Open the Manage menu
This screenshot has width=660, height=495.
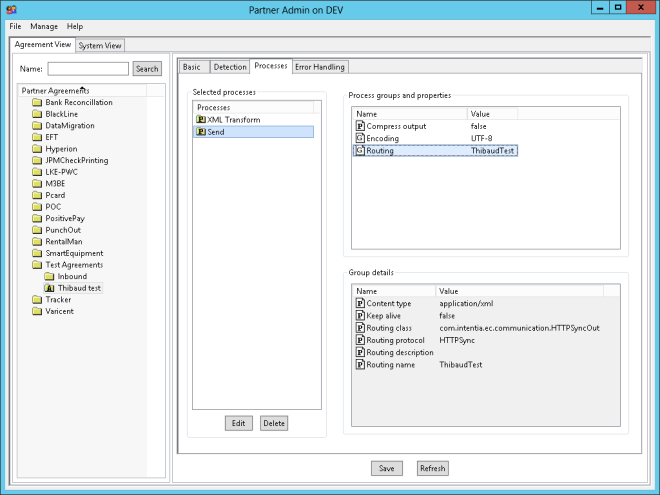click(x=44, y=26)
